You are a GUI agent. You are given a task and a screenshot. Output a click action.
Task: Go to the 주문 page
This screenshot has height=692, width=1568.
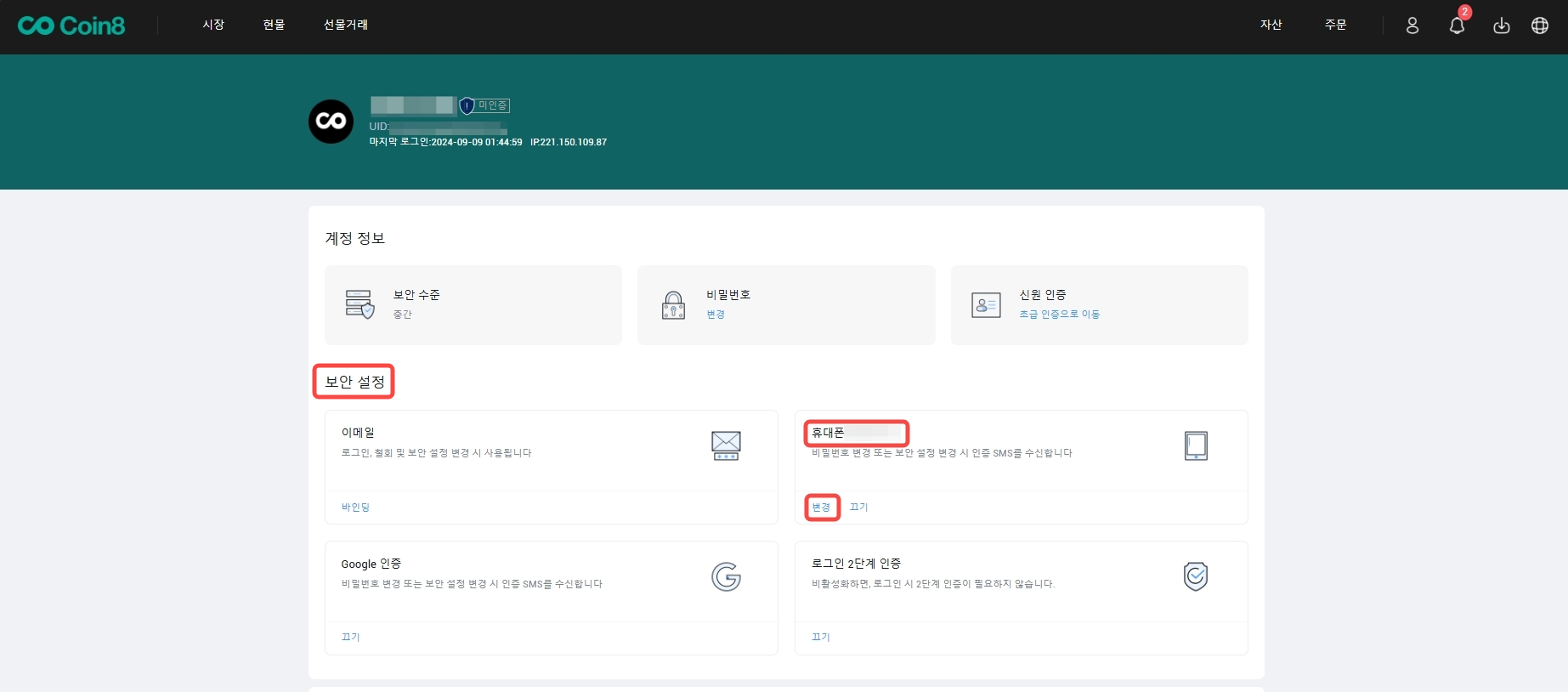pyautogui.click(x=1335, y=25)
